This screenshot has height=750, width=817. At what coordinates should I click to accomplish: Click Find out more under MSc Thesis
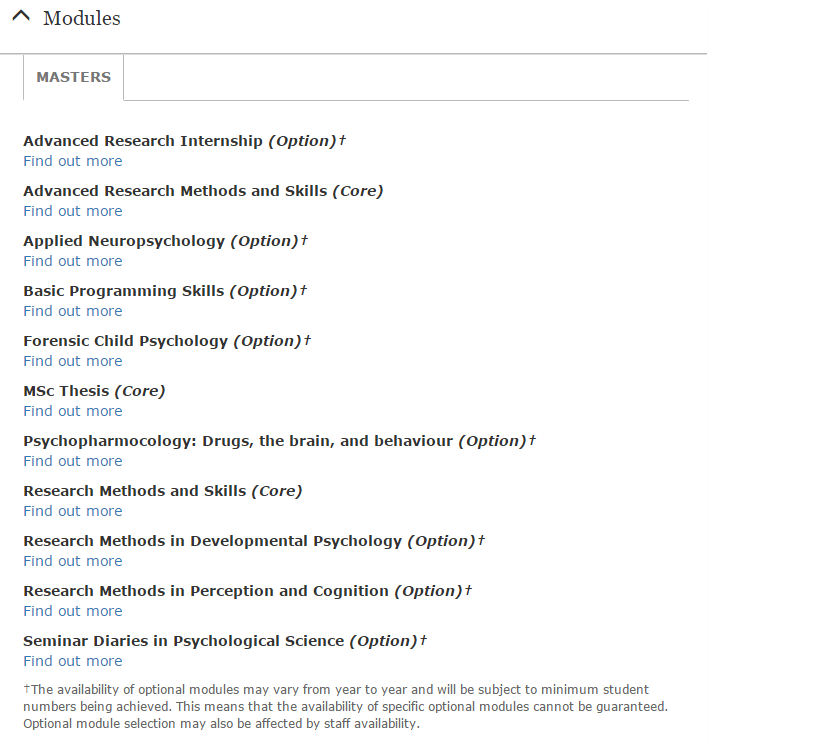click(x=73, y=411)
